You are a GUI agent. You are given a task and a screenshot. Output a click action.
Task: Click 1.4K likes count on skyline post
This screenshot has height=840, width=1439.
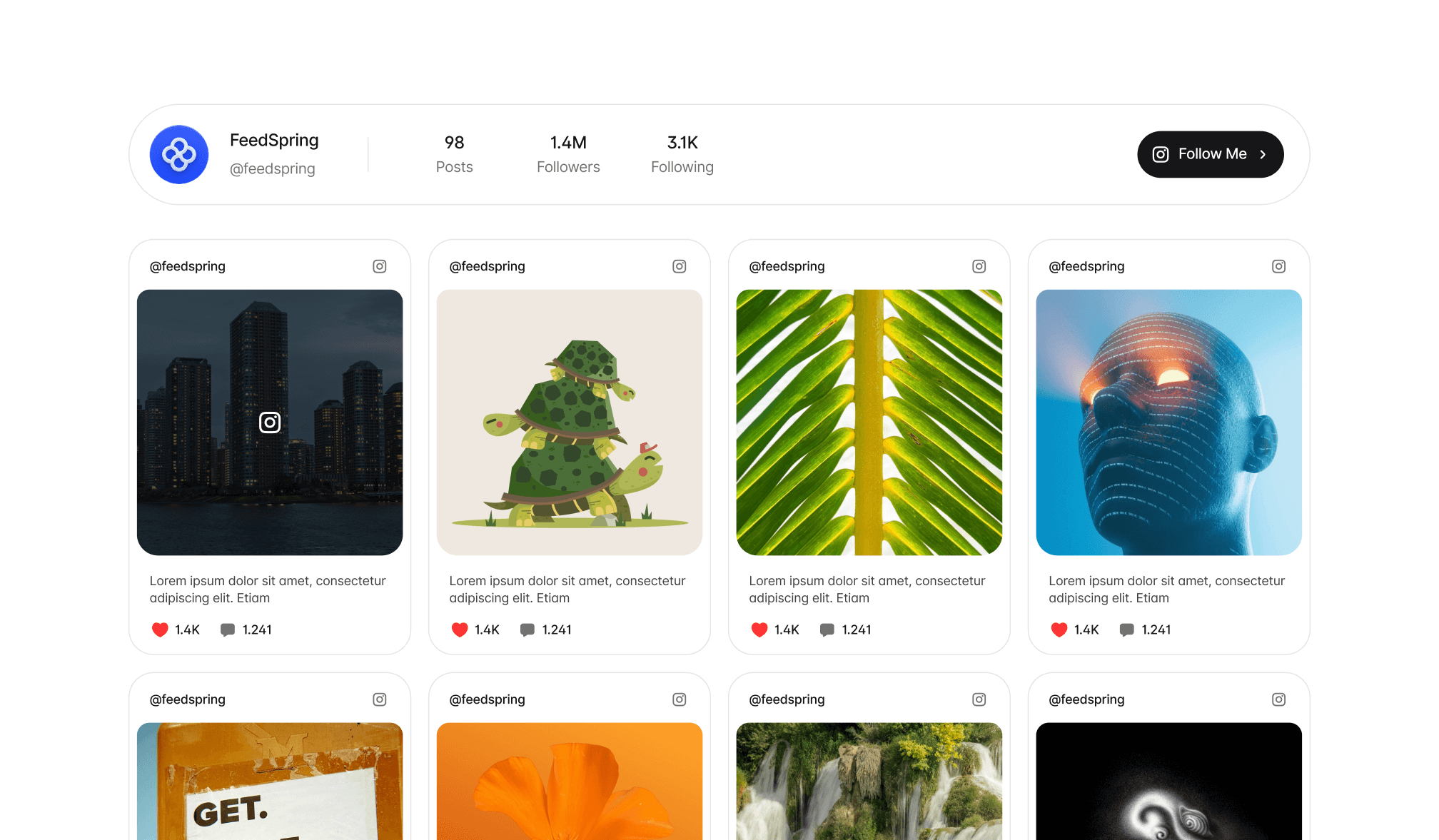click(x=188, y=629)
